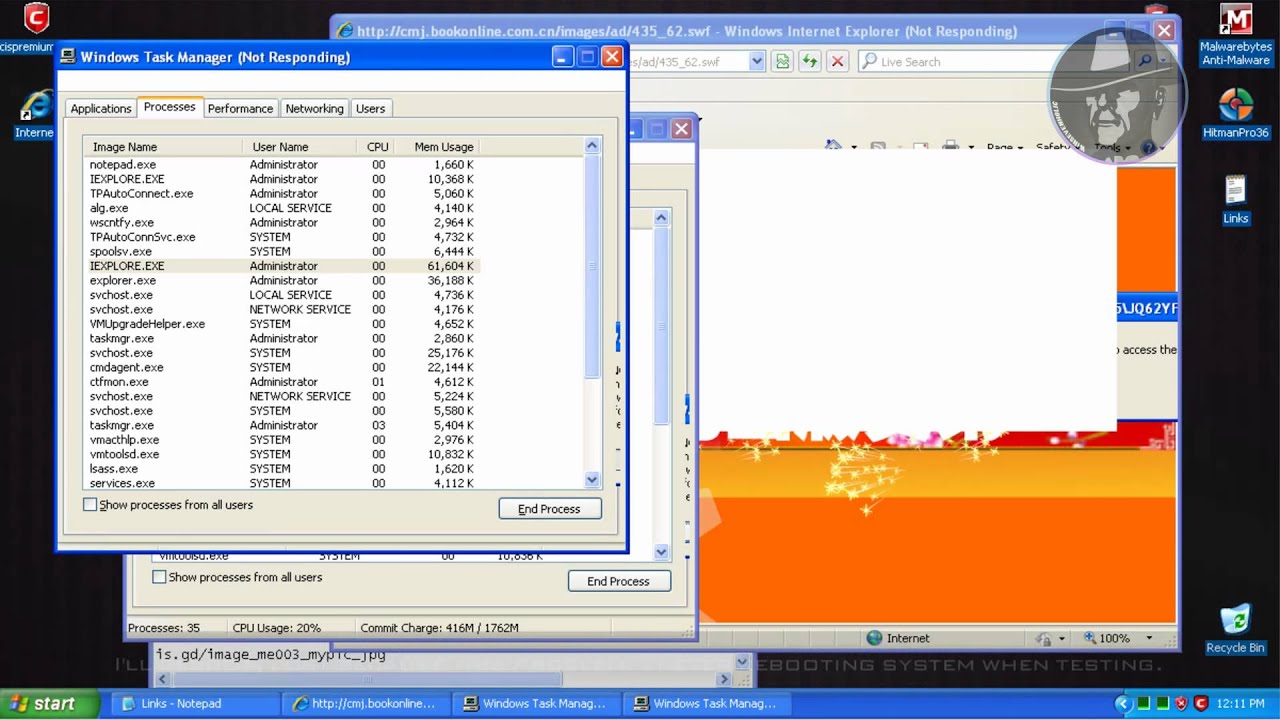Open the Performance tab

coord(240,108)
